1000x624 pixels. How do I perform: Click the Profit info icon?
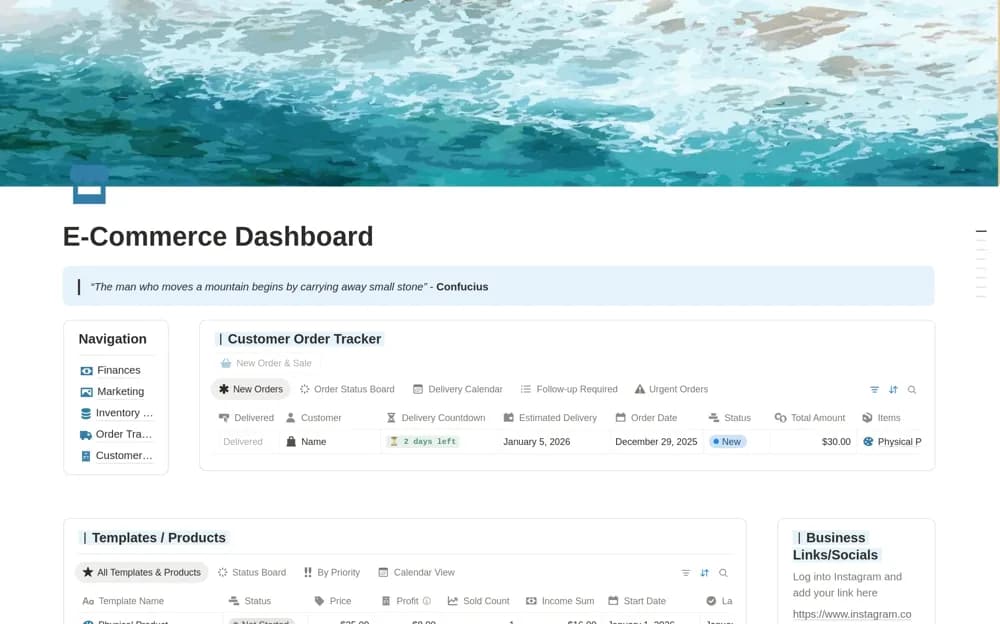[x=427, y=601]
